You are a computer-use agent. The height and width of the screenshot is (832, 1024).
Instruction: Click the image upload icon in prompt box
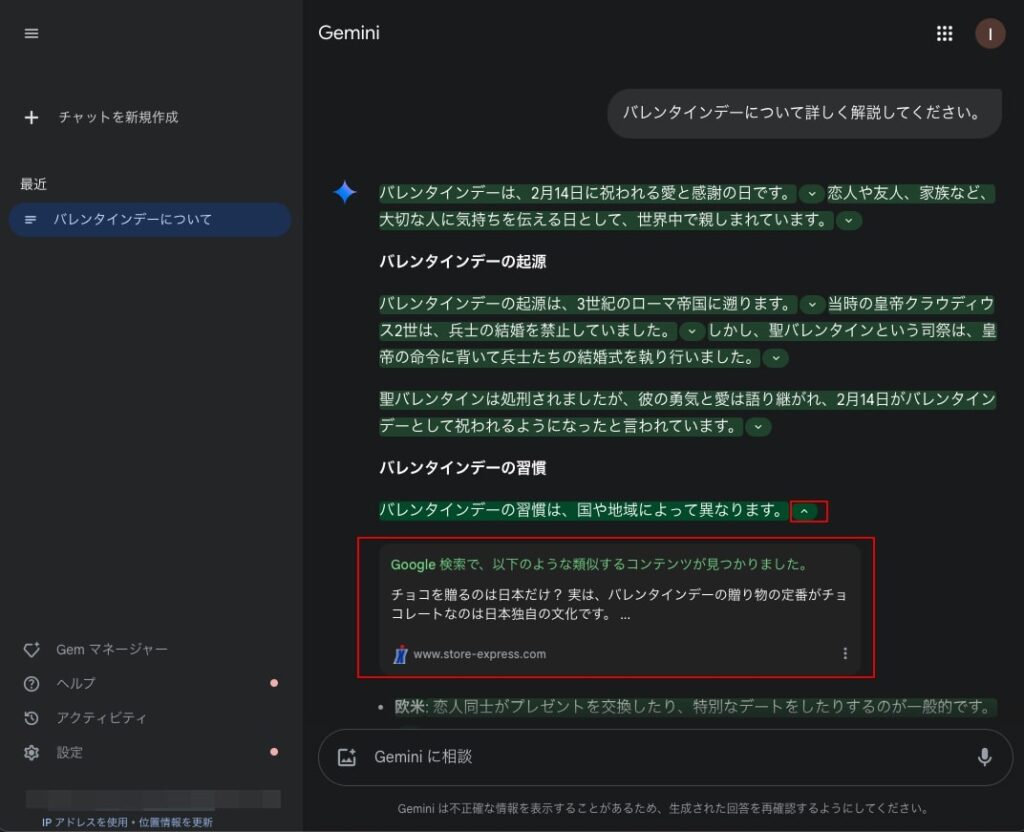click(347, 757)
